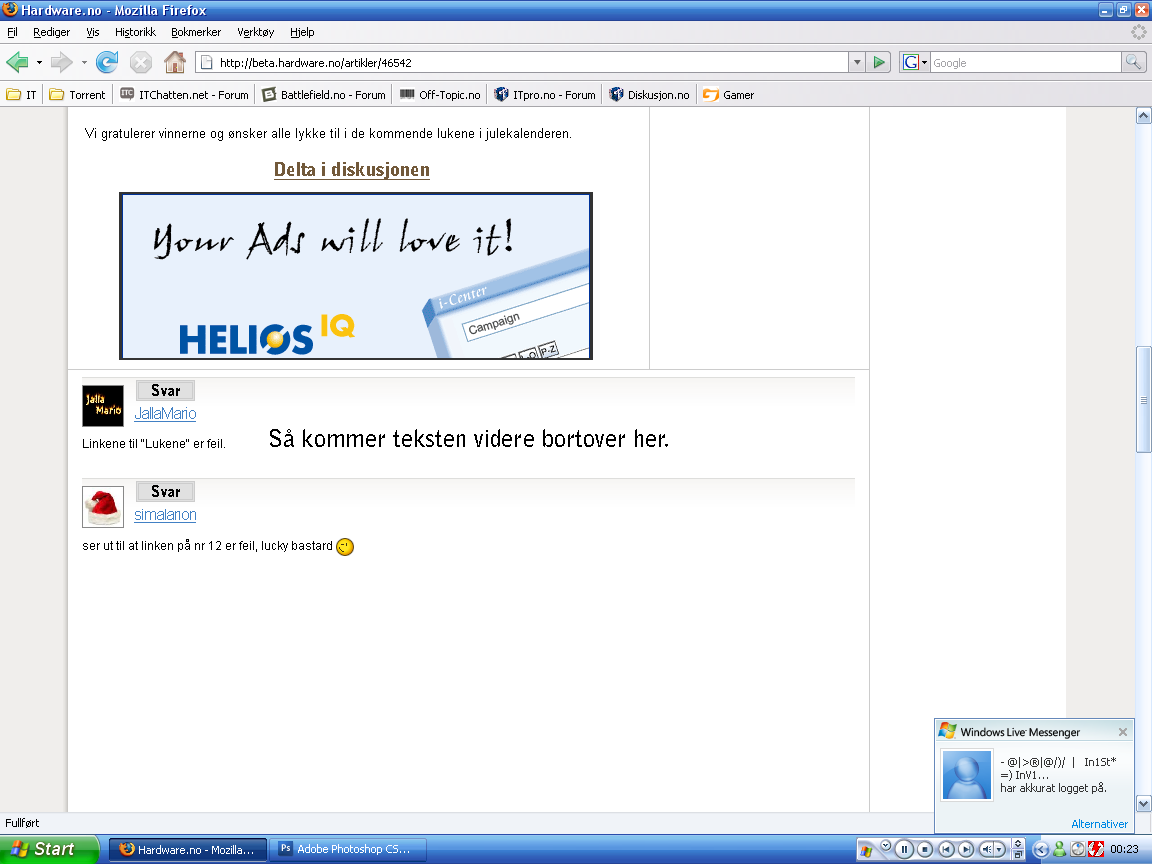Close the Windows Live Messenger popup
Screen dimensions: 1152x864
pyautogui.click(x=1123, y=732)
